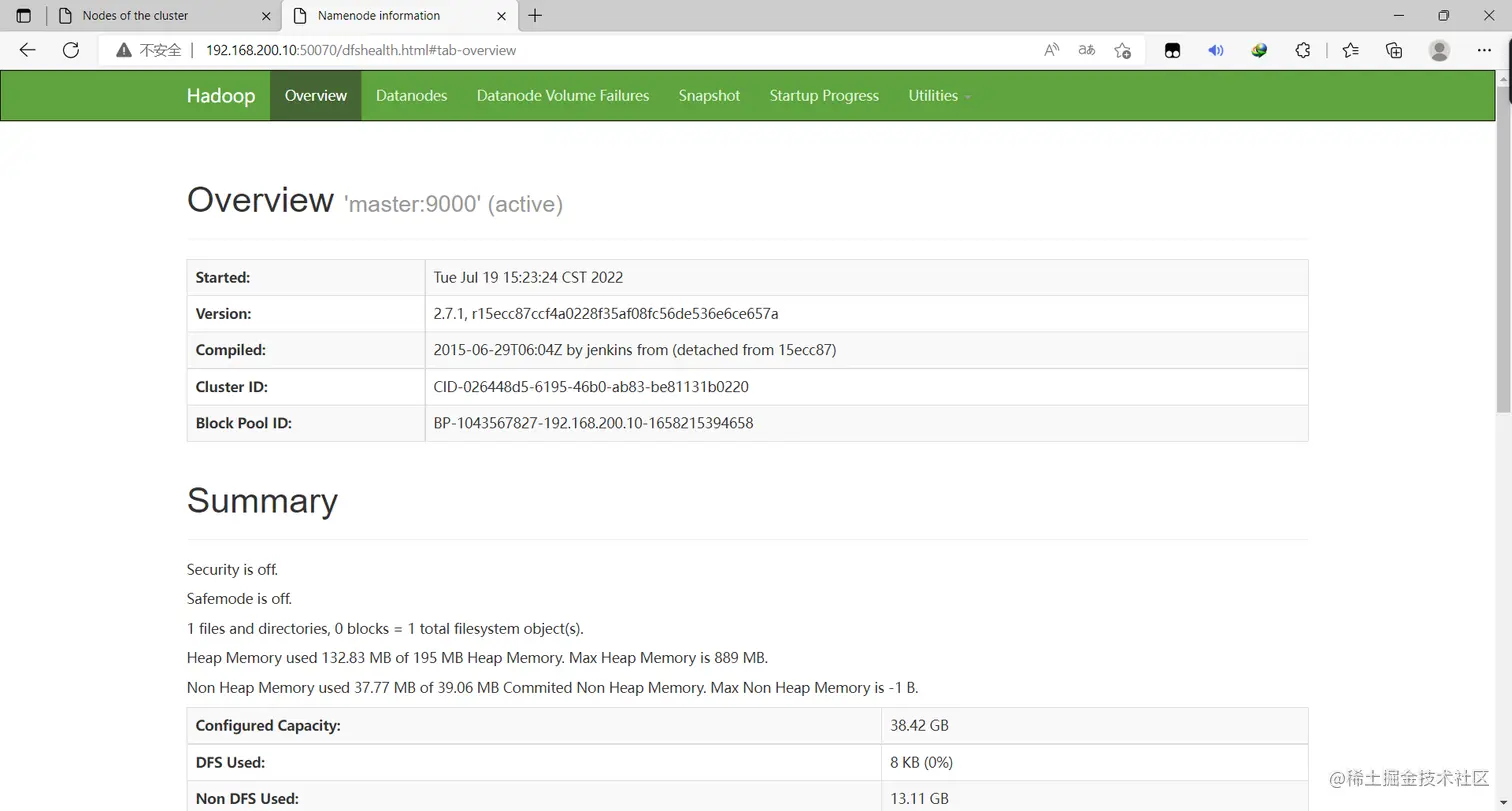The height and width of the screenshot is (811, 1512).
Task: Select the CID-026448d5 cluster ID value
Action: [591, 387]
